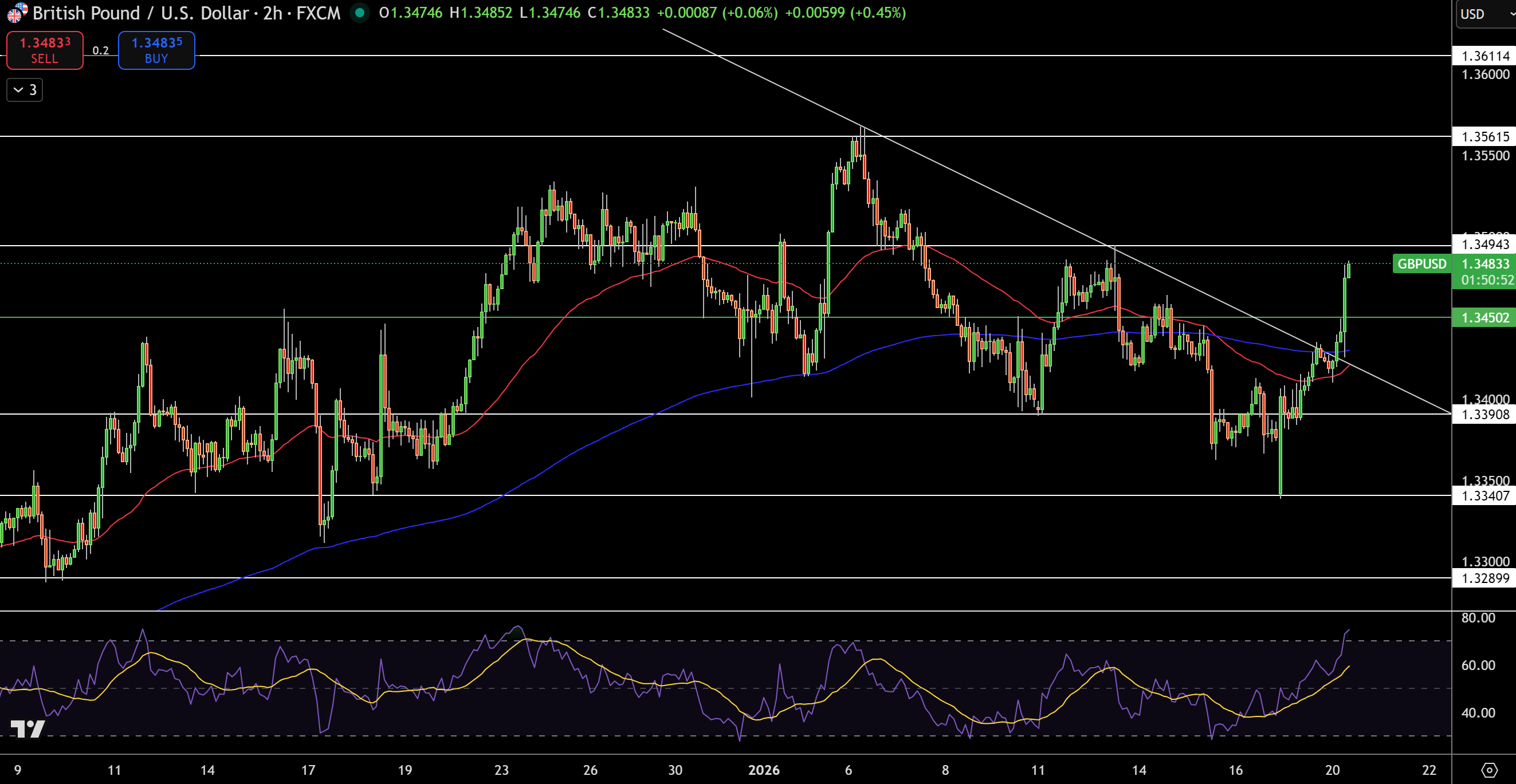The image size is (1516, 784).
Task: Select the 1.36114 horizontal line price label
Action: point(1486,56)
